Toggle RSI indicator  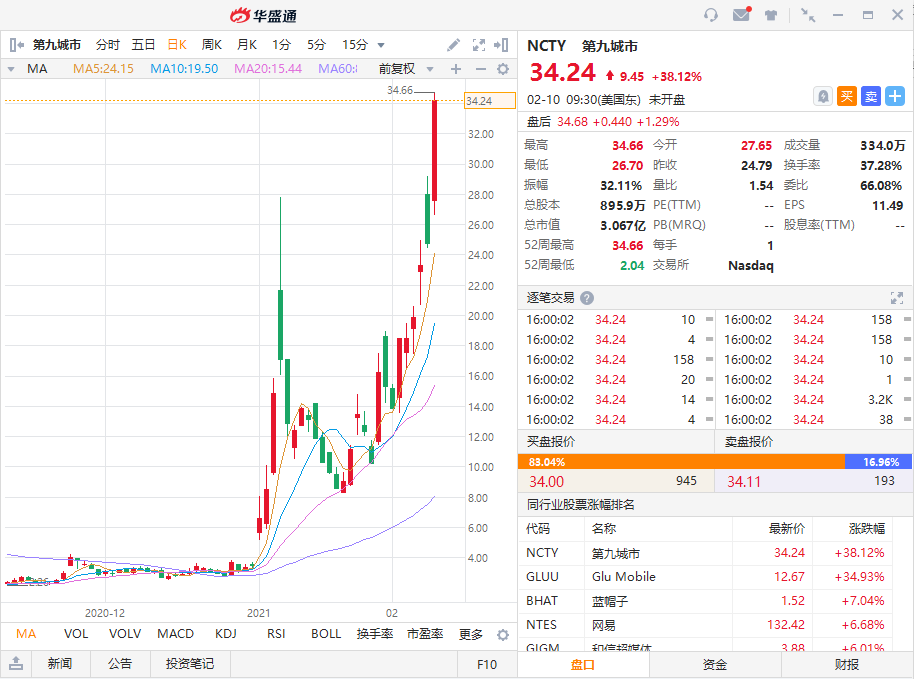(x=276, y=634)
